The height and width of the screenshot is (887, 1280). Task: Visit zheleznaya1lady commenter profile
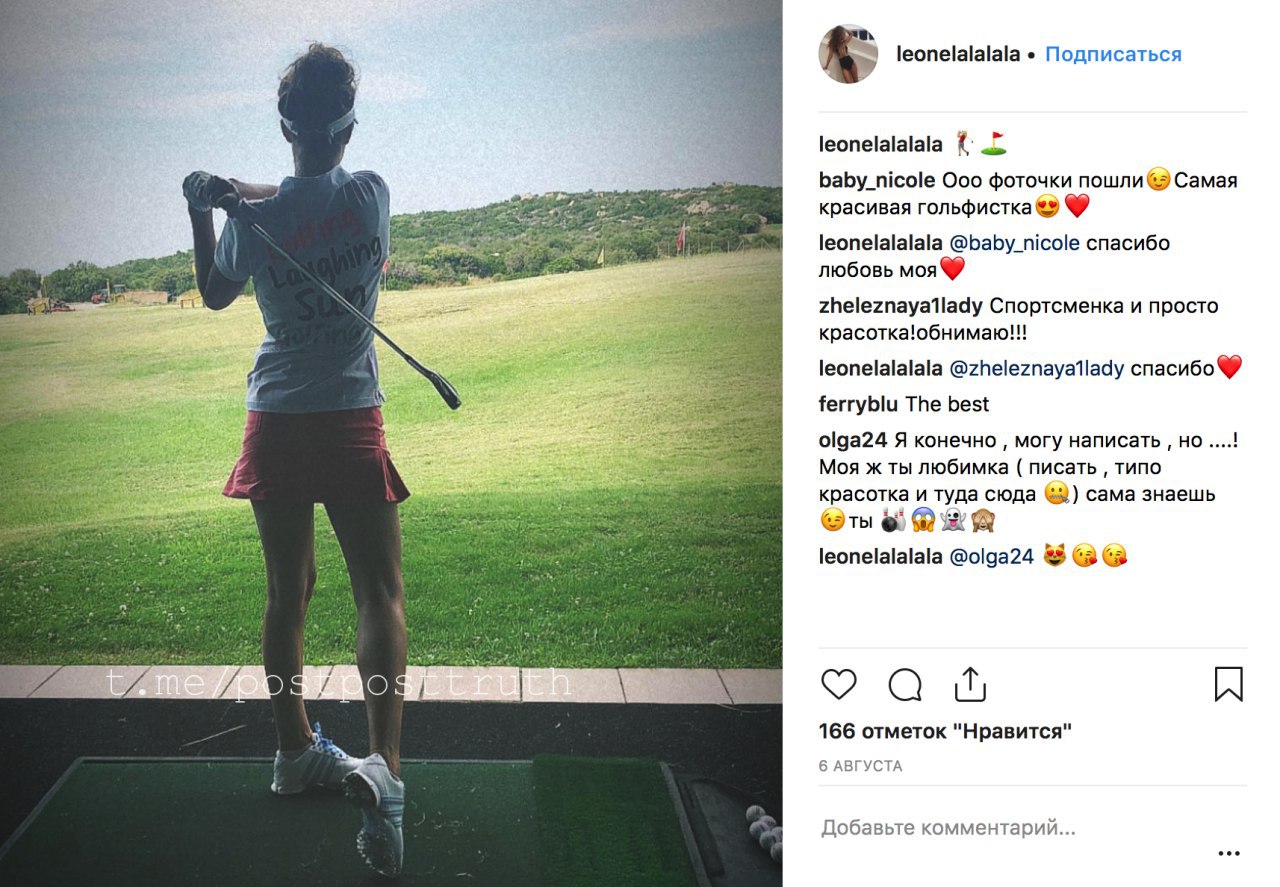pos(901,306)
